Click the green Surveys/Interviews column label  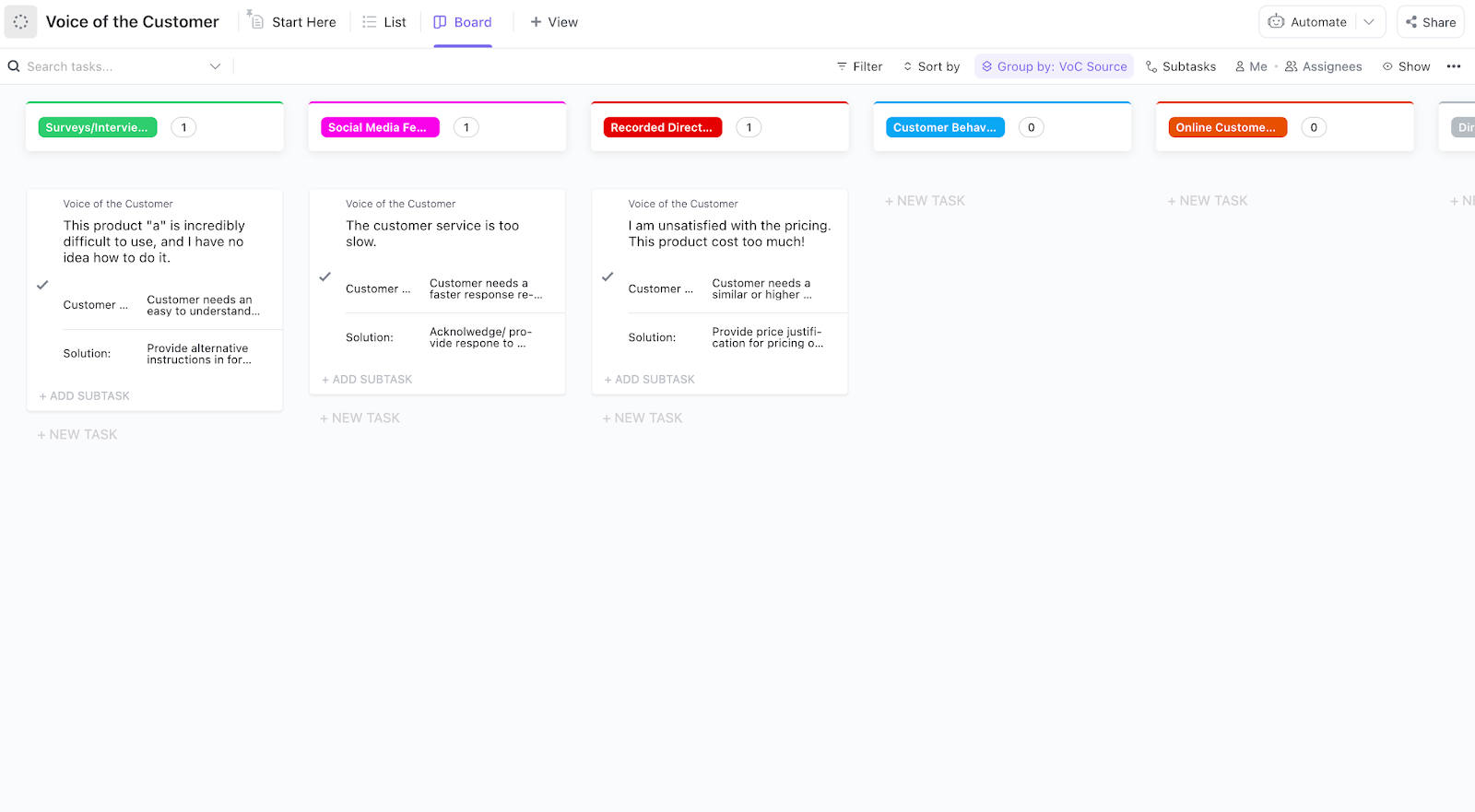[x=97, y=127]
